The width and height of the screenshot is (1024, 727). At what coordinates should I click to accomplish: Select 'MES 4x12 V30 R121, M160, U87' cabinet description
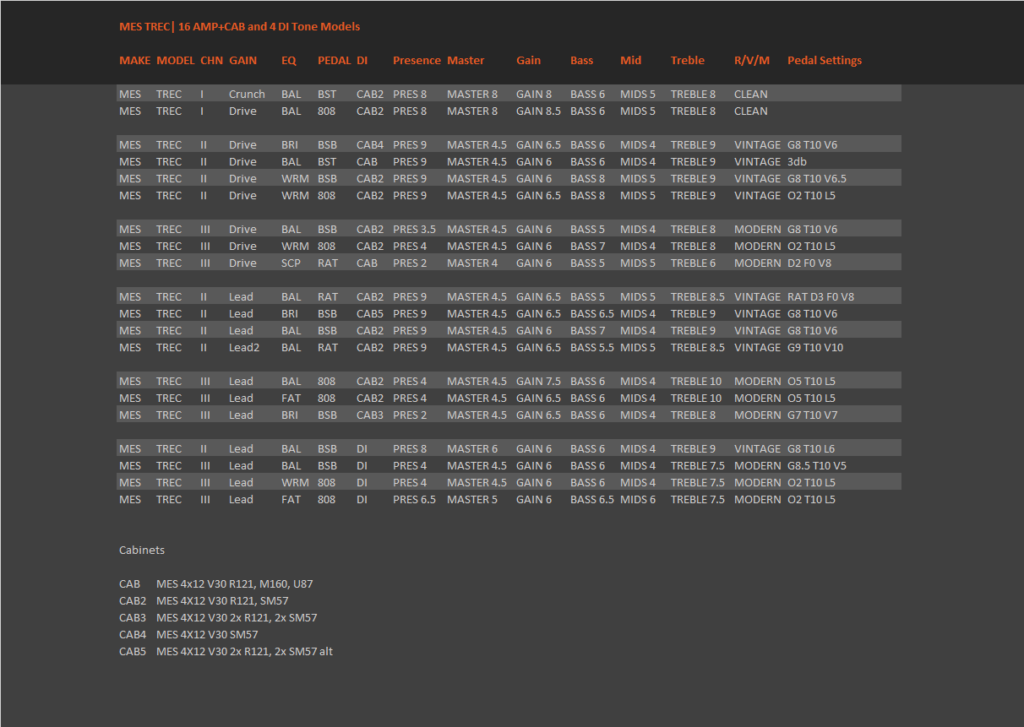coord(234,584)
